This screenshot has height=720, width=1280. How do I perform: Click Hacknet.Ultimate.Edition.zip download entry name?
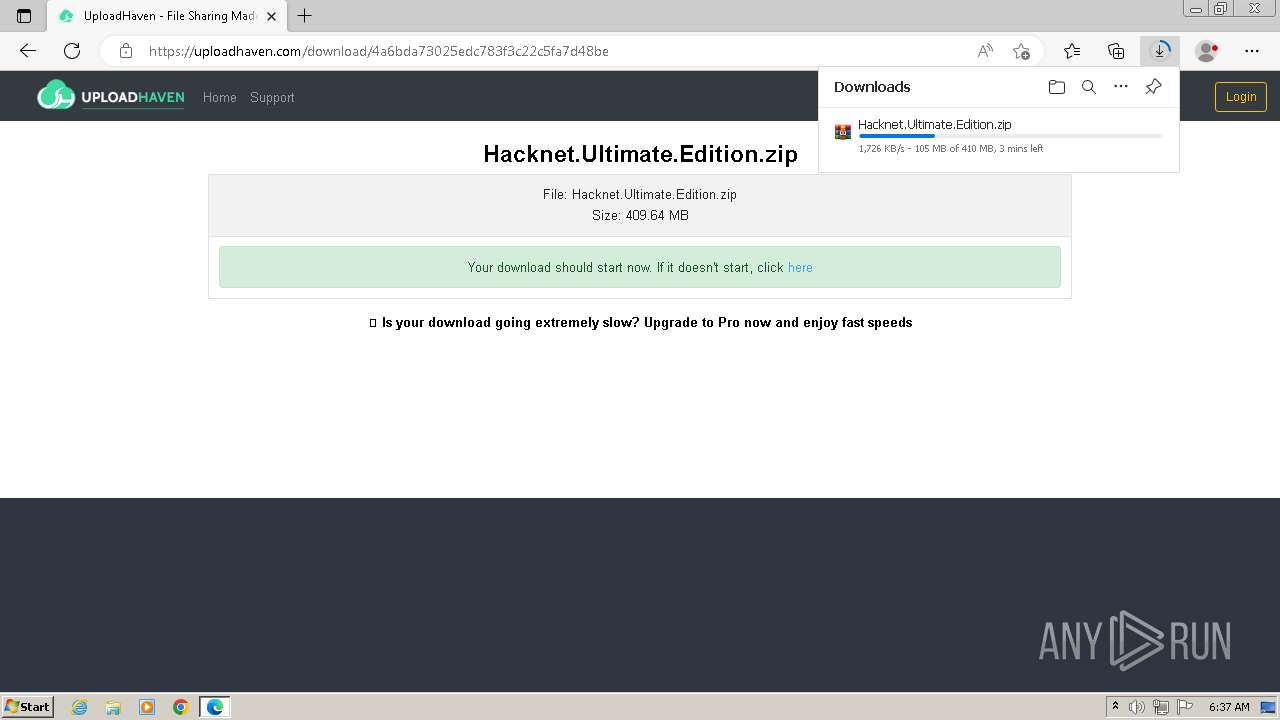point(934,125)
